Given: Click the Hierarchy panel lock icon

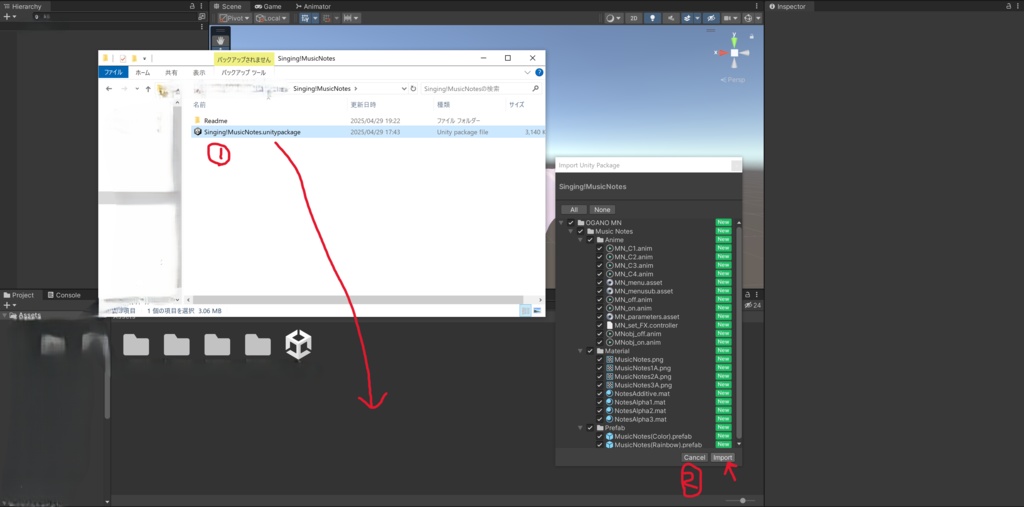Looking at the screenshot, I should pos(192,6).
